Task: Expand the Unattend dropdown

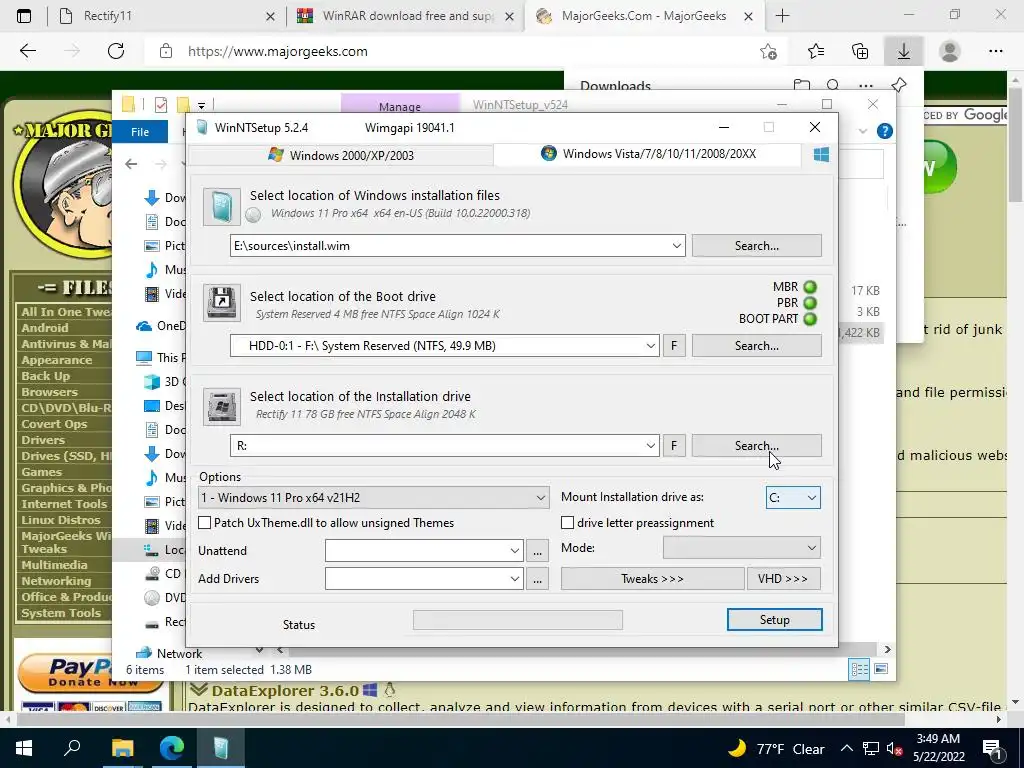Action: [x=515, y=551]
